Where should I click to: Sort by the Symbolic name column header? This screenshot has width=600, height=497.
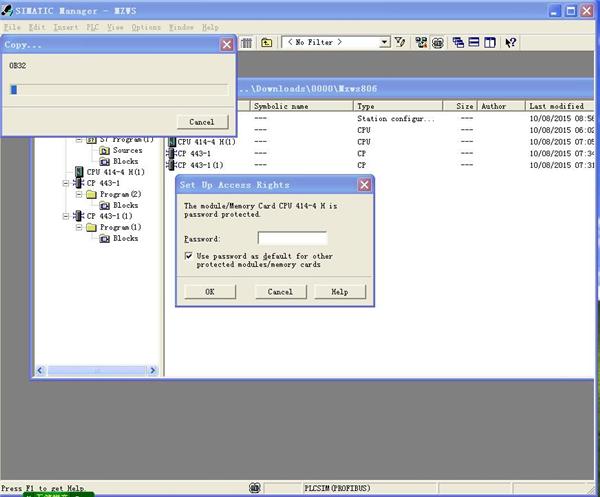[x=302, y=106]
